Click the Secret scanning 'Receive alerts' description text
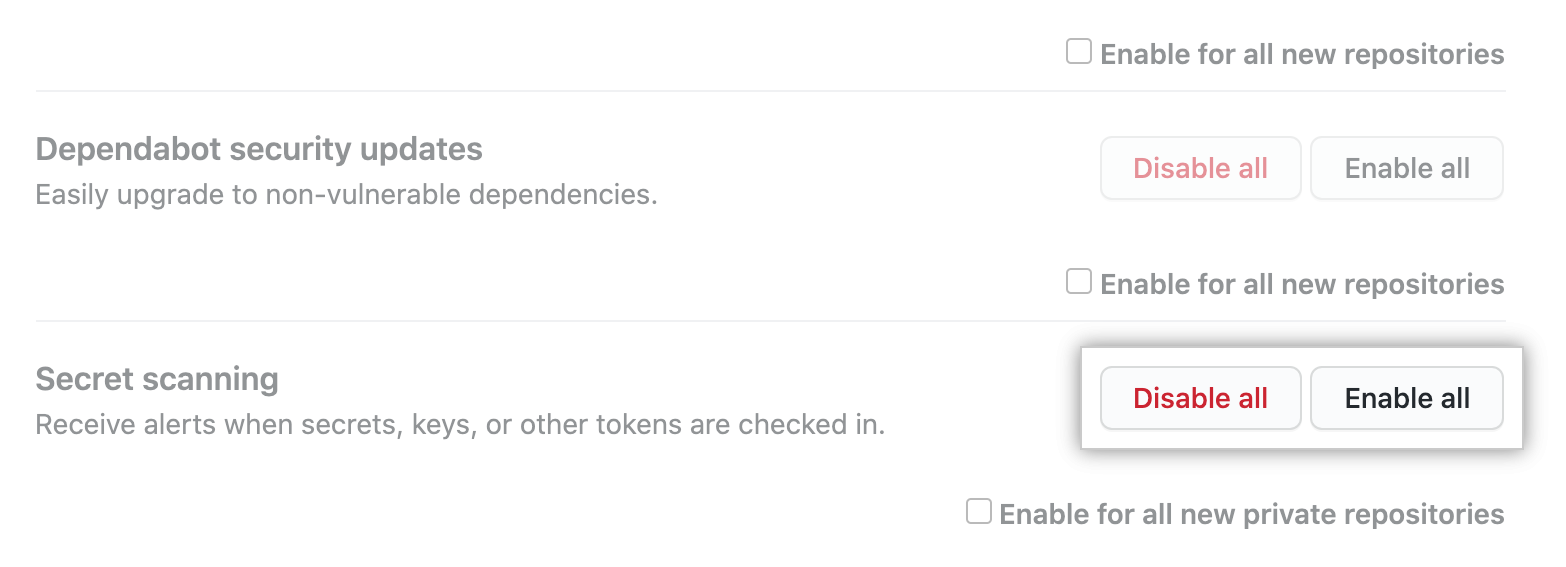Image resolution: width=1566 pixels, height=567 pixels. tap(460, 425)
